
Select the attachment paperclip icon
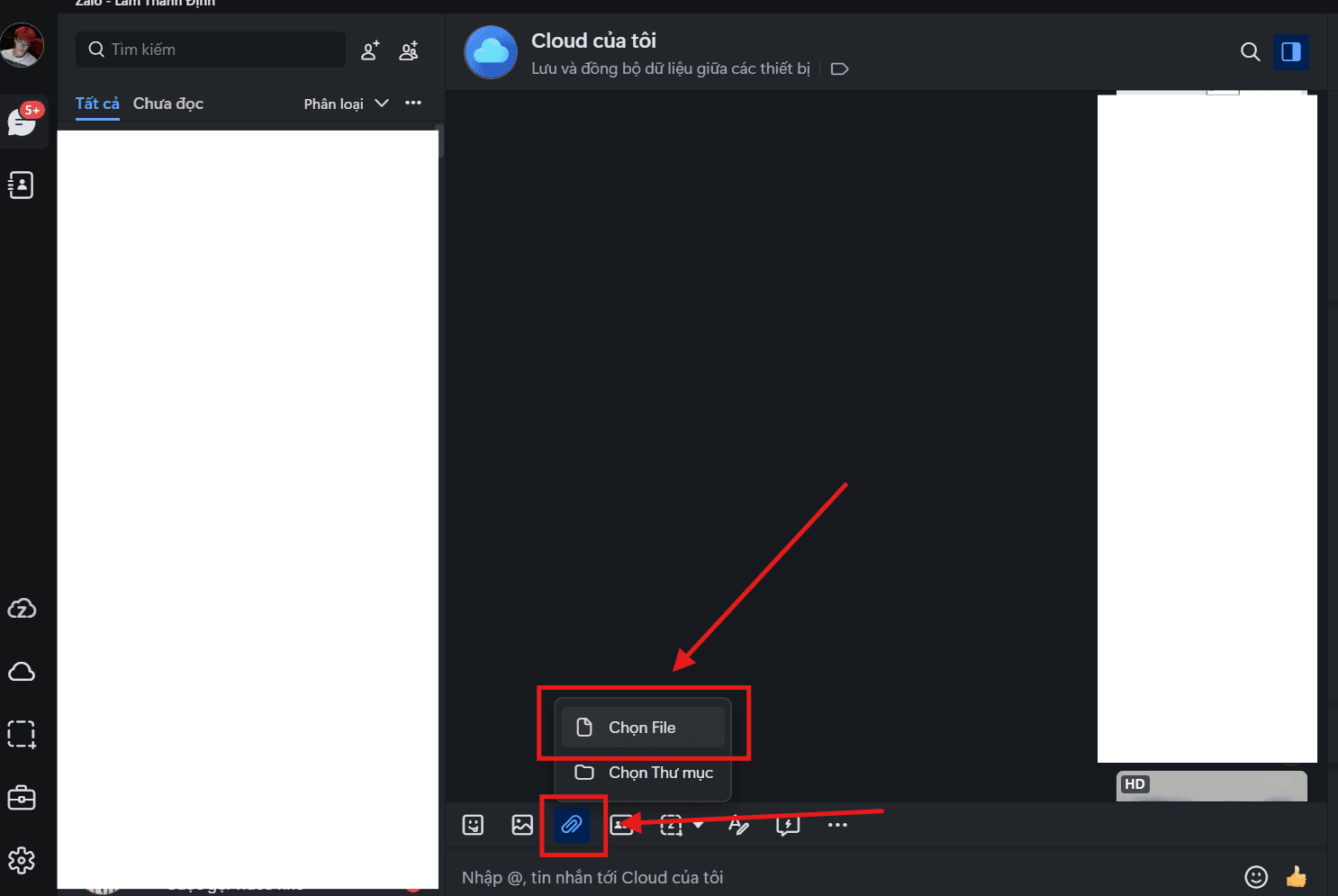[570, 825]
